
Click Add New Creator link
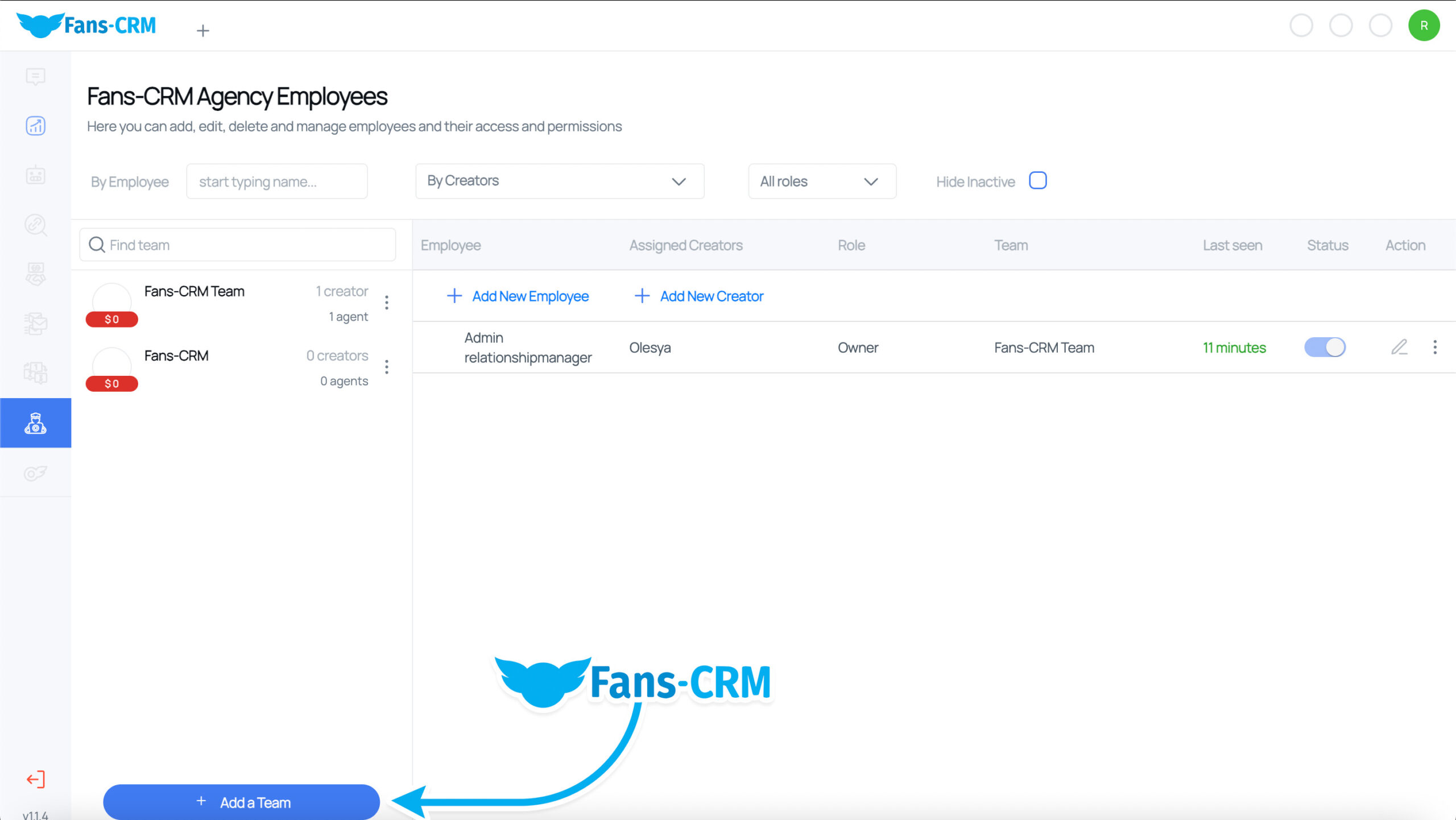[699, 296]
